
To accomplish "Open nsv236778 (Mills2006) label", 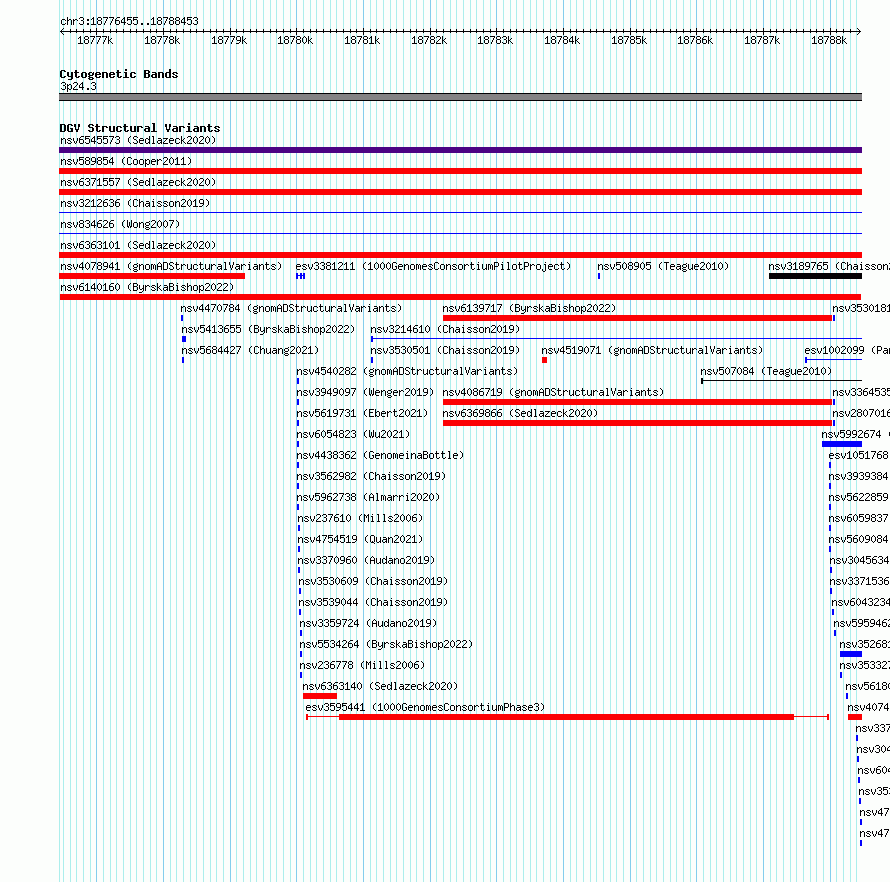I will coord(362,665).
